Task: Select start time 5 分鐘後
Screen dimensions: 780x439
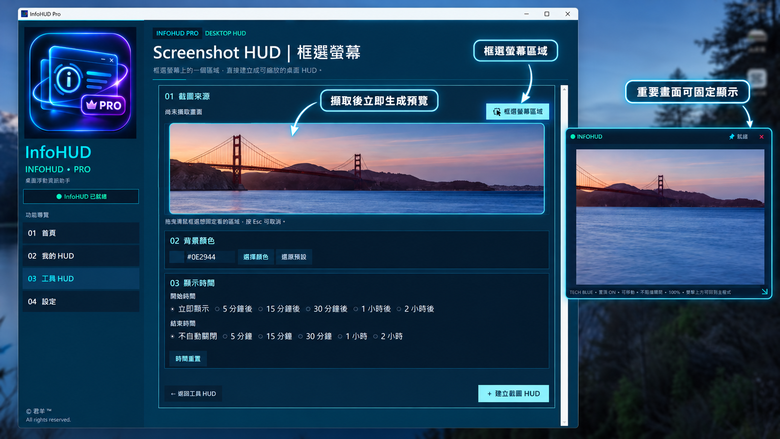Action: (234, 309)
